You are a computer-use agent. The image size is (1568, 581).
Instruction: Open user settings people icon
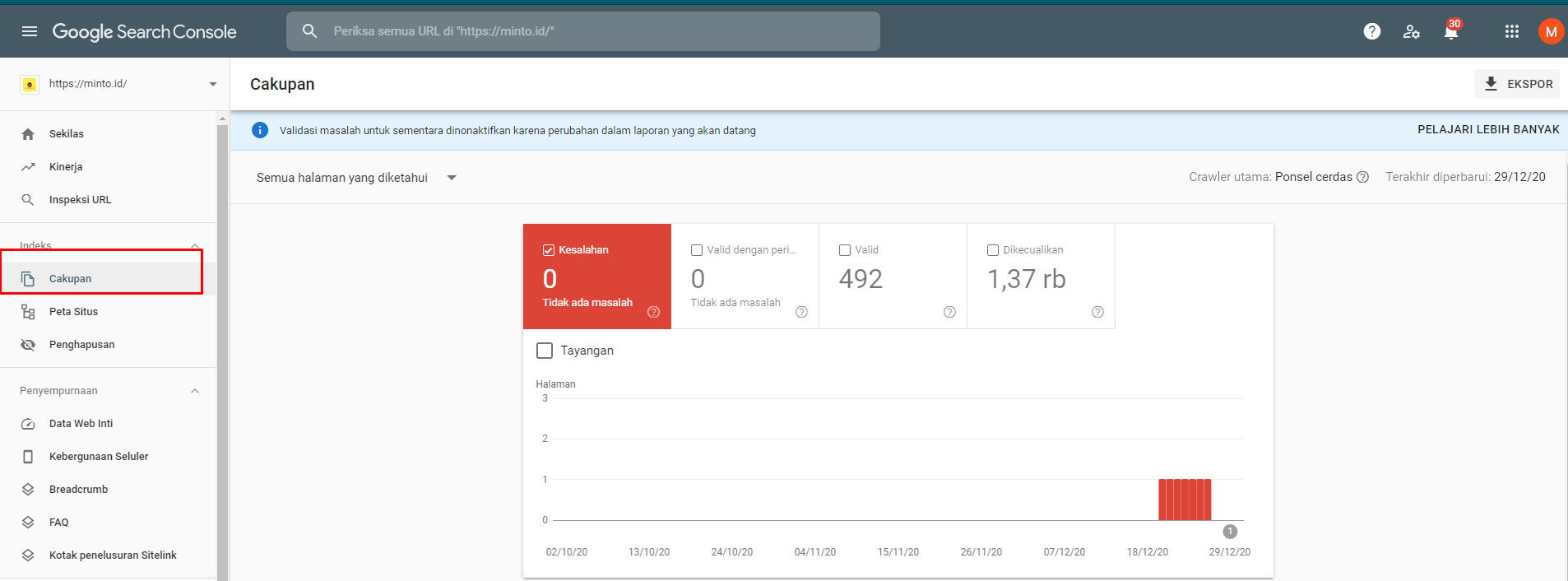pyautogui.click(x=1412, y=31)
